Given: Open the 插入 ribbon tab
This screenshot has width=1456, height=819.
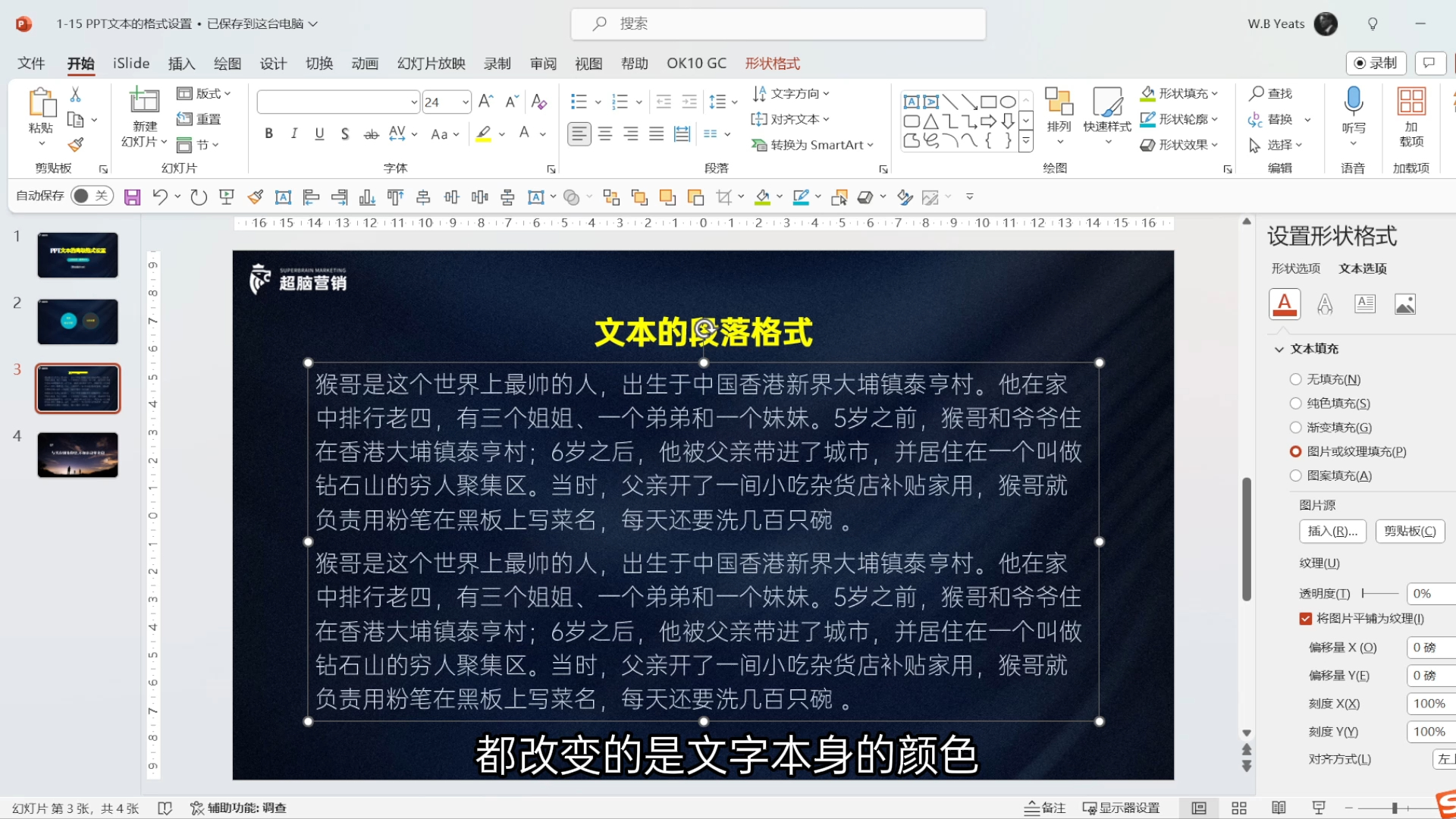Looking at the screenshot, I should [181, 64].
